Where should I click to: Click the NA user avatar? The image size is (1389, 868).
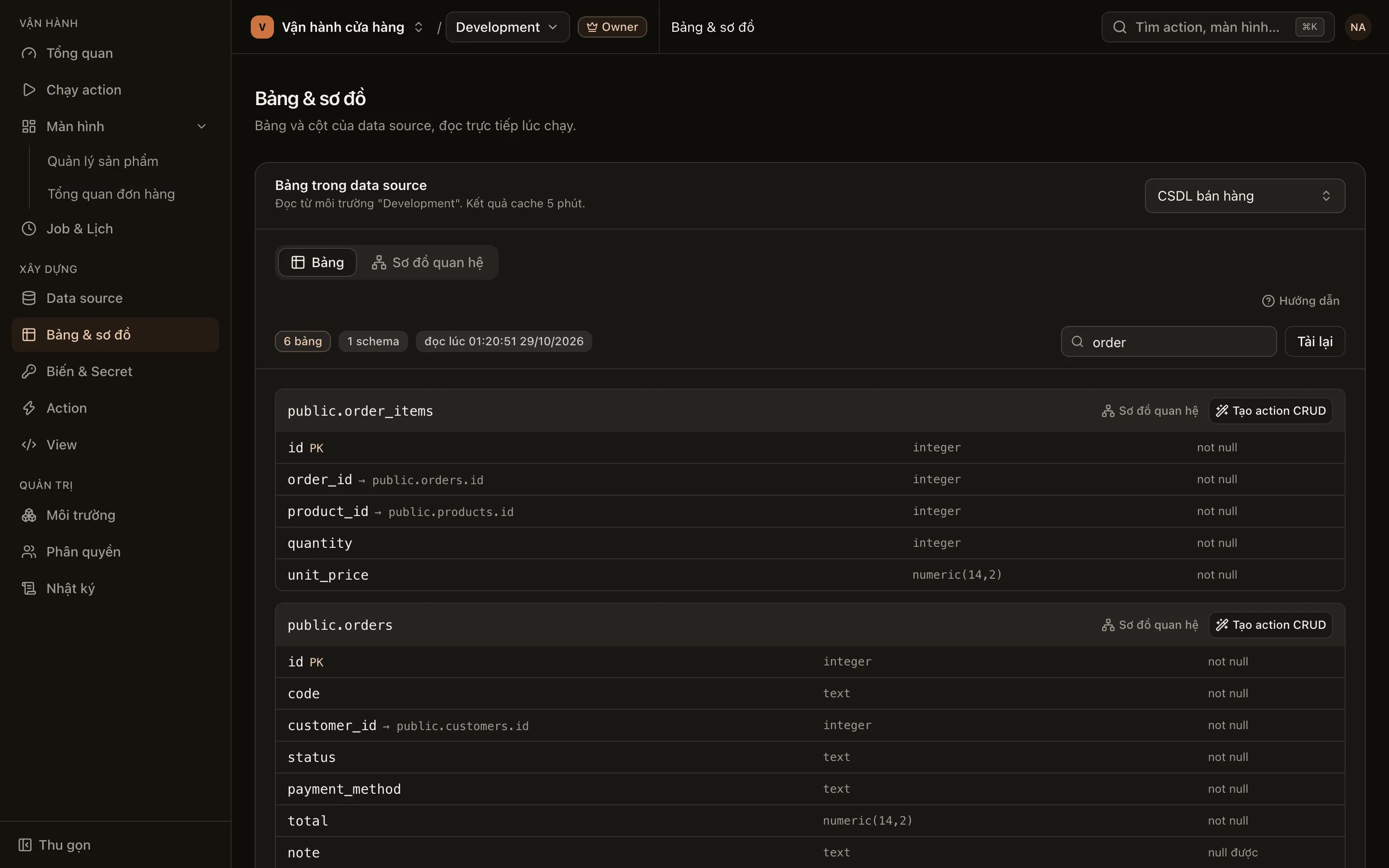(1358, 27)
